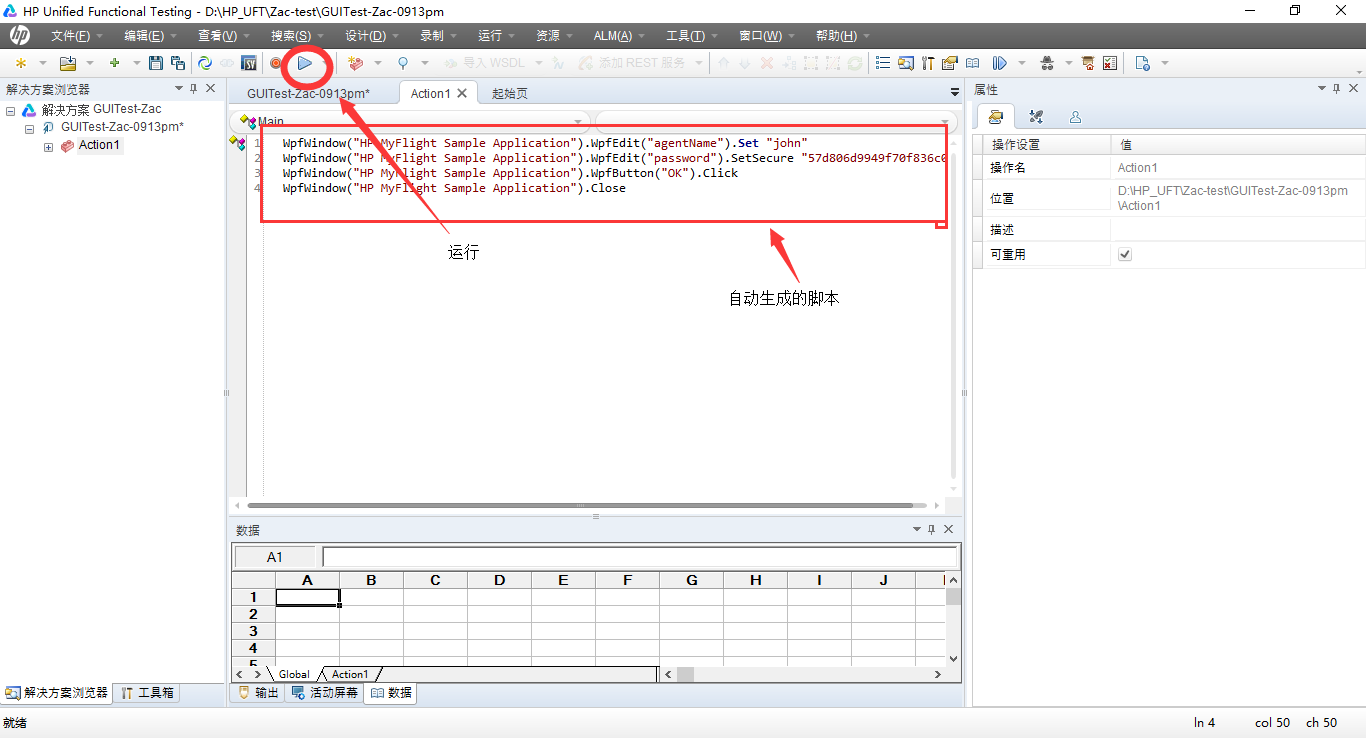The height and width of the screenshot is (738, 1366).
Task: Pin the 解决方案浏览器 panel
Action: (194, 89)
